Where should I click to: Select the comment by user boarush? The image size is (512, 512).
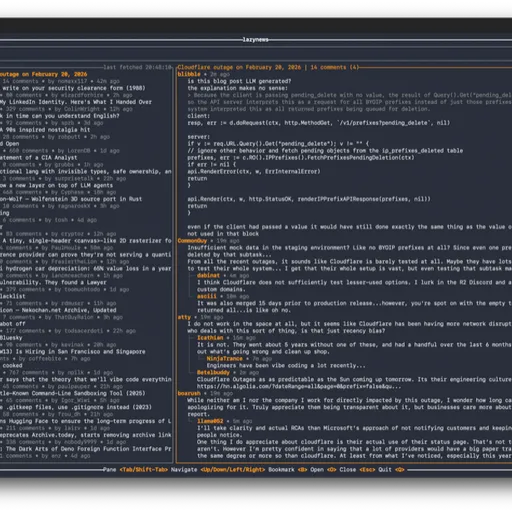[x=189, y=394]
